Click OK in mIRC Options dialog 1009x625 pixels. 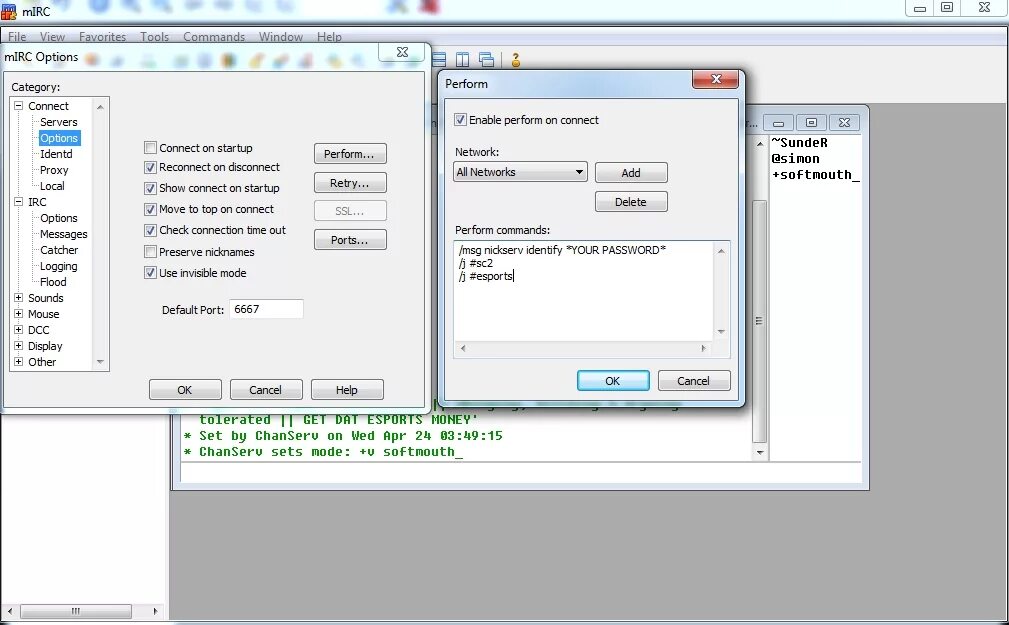coord(185,389)
